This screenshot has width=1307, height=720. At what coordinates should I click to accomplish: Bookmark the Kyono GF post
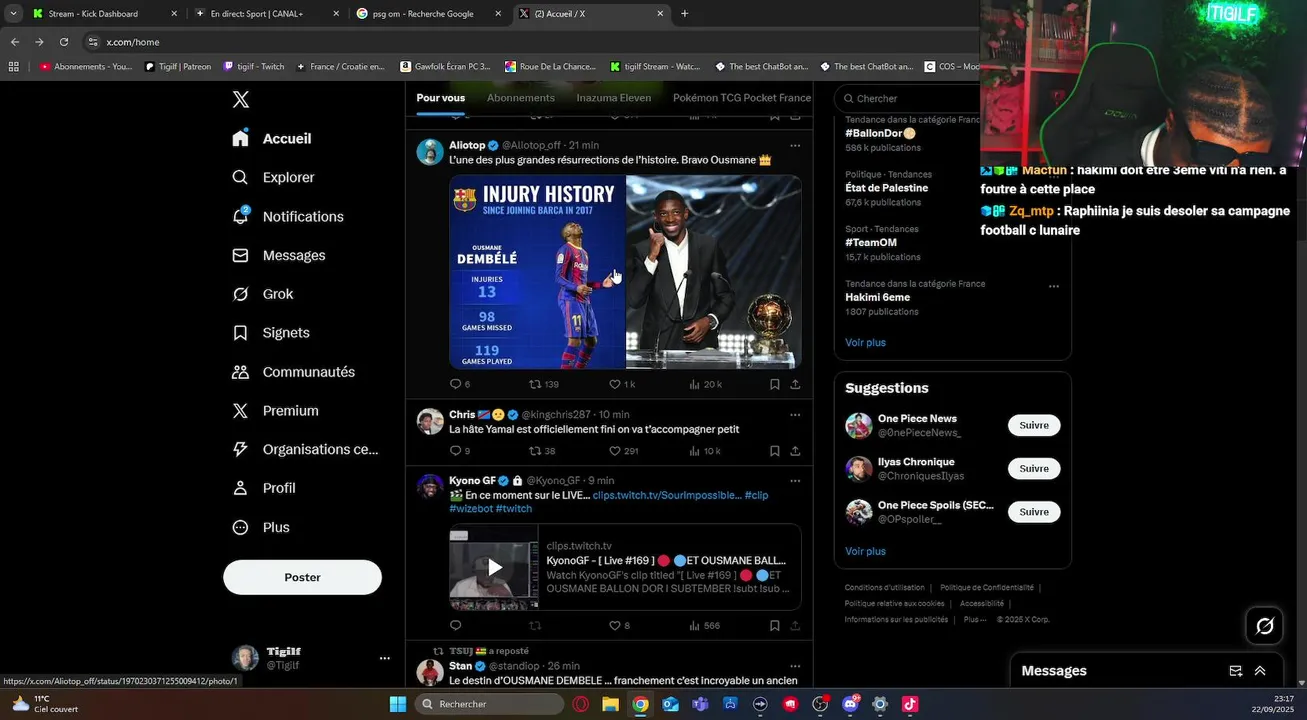(x=775, y=626)
